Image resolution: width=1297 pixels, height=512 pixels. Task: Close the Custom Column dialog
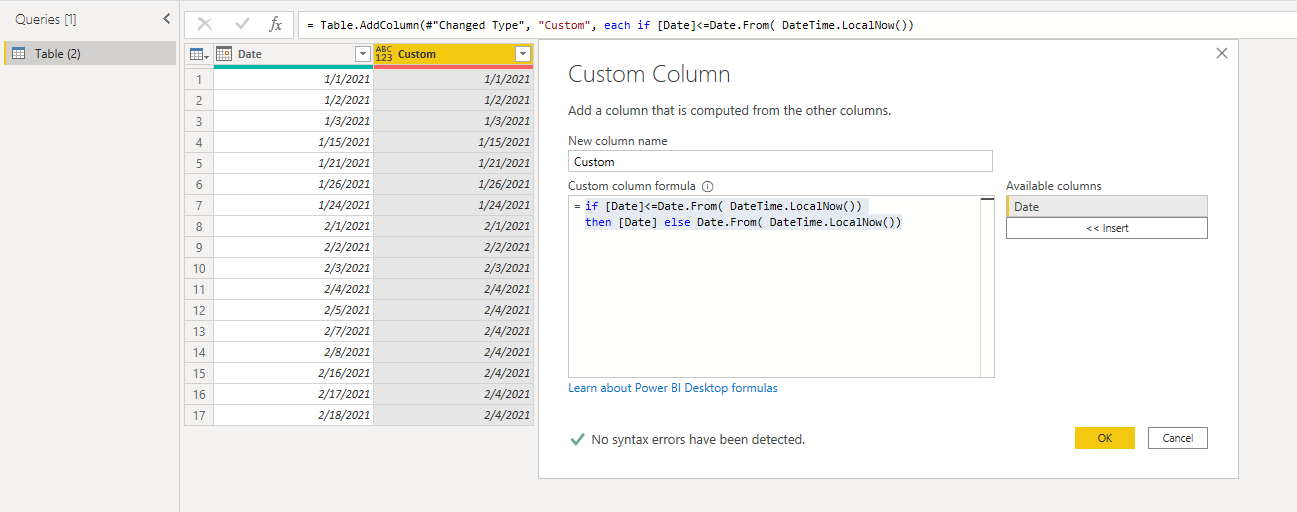coord(1221,53)
